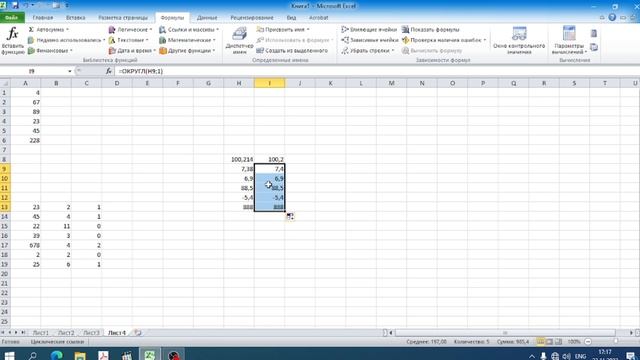Open the Автосумма function menu
Screen dimensions: 640x360
point(48,29)
